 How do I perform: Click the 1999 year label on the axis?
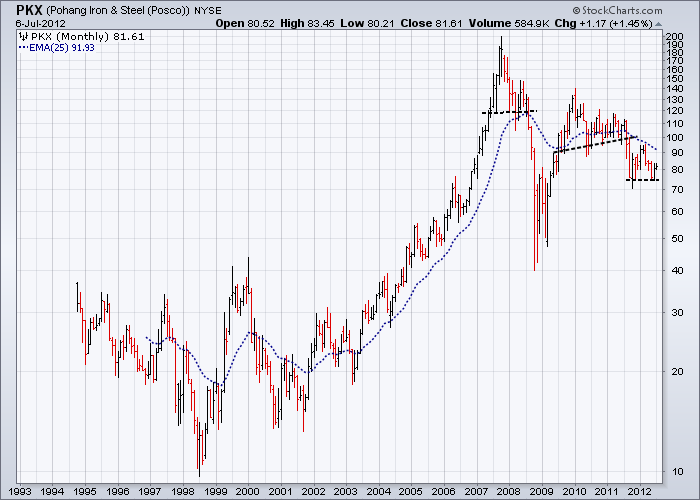click(x=216, y=492)
